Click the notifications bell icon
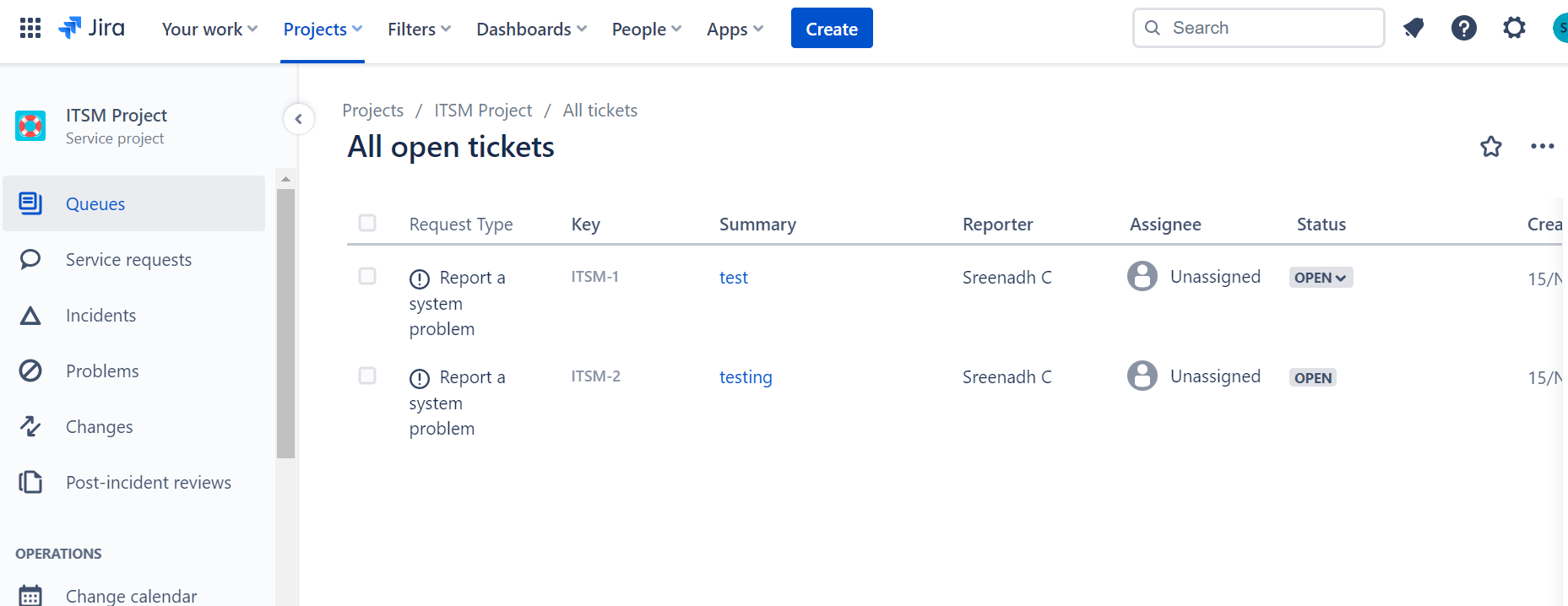 click(1413, 28)
